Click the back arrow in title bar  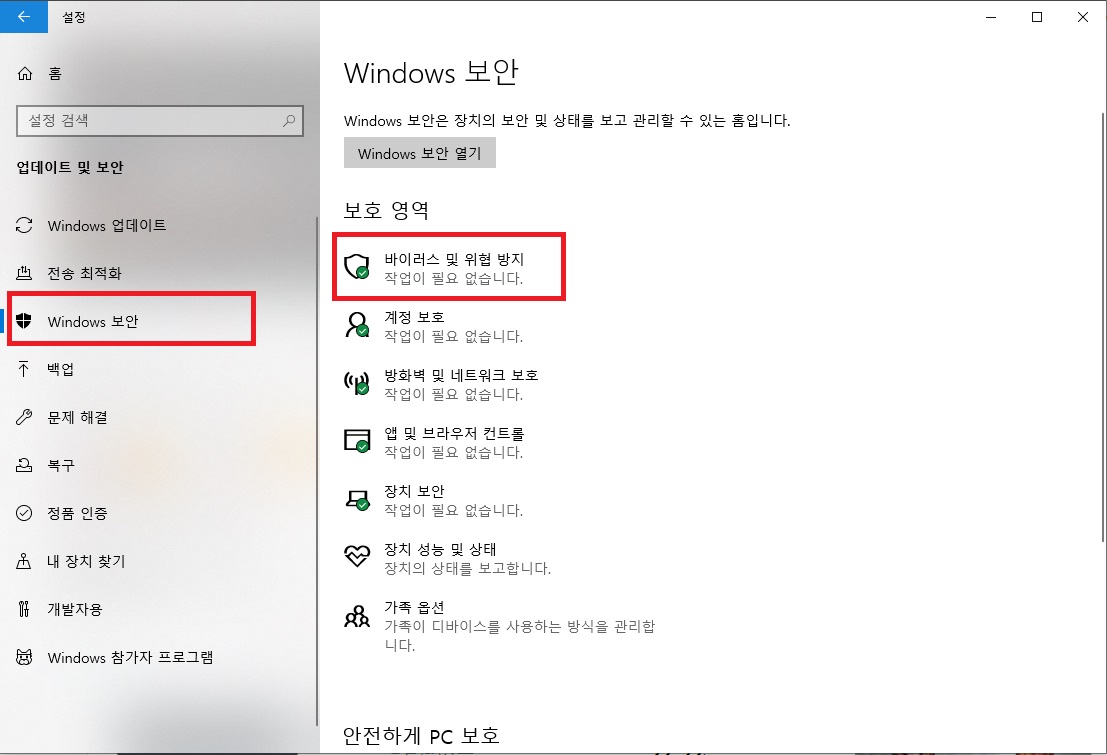(x=23, y=16)
